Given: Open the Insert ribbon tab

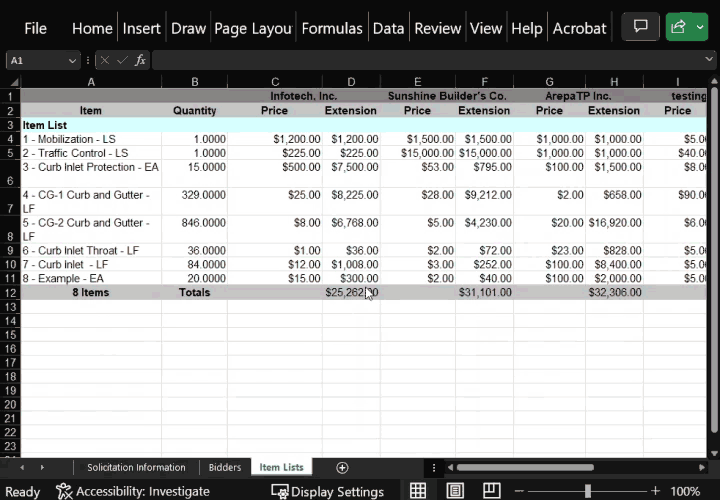Looking at the screenshot, I should pos(141,28).
